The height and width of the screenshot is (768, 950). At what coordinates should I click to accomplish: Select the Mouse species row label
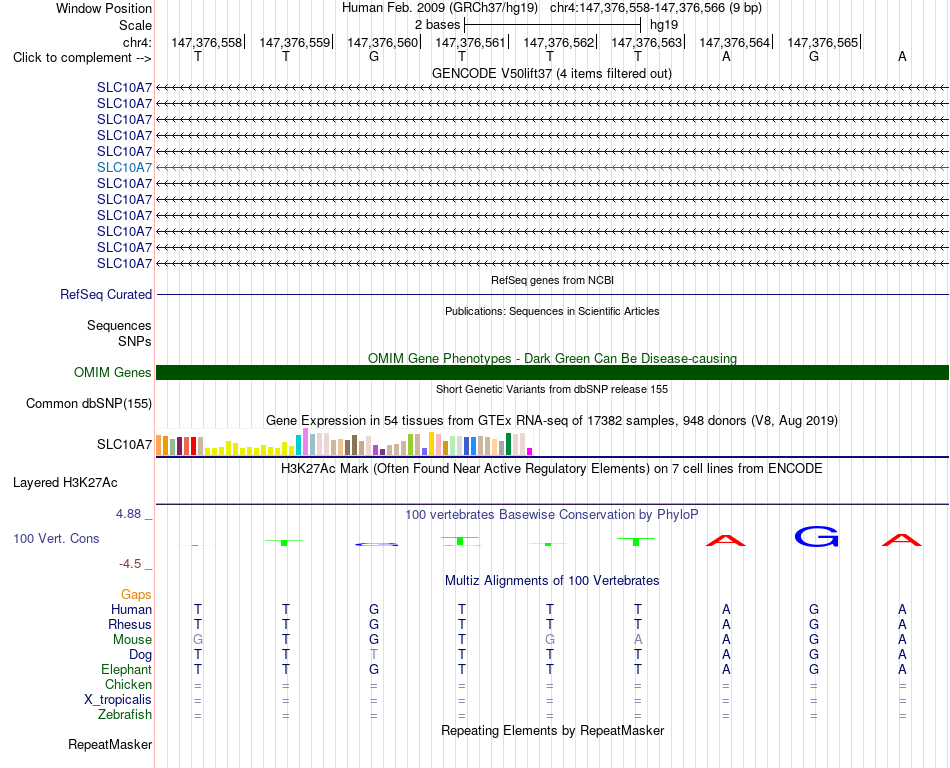132,640
